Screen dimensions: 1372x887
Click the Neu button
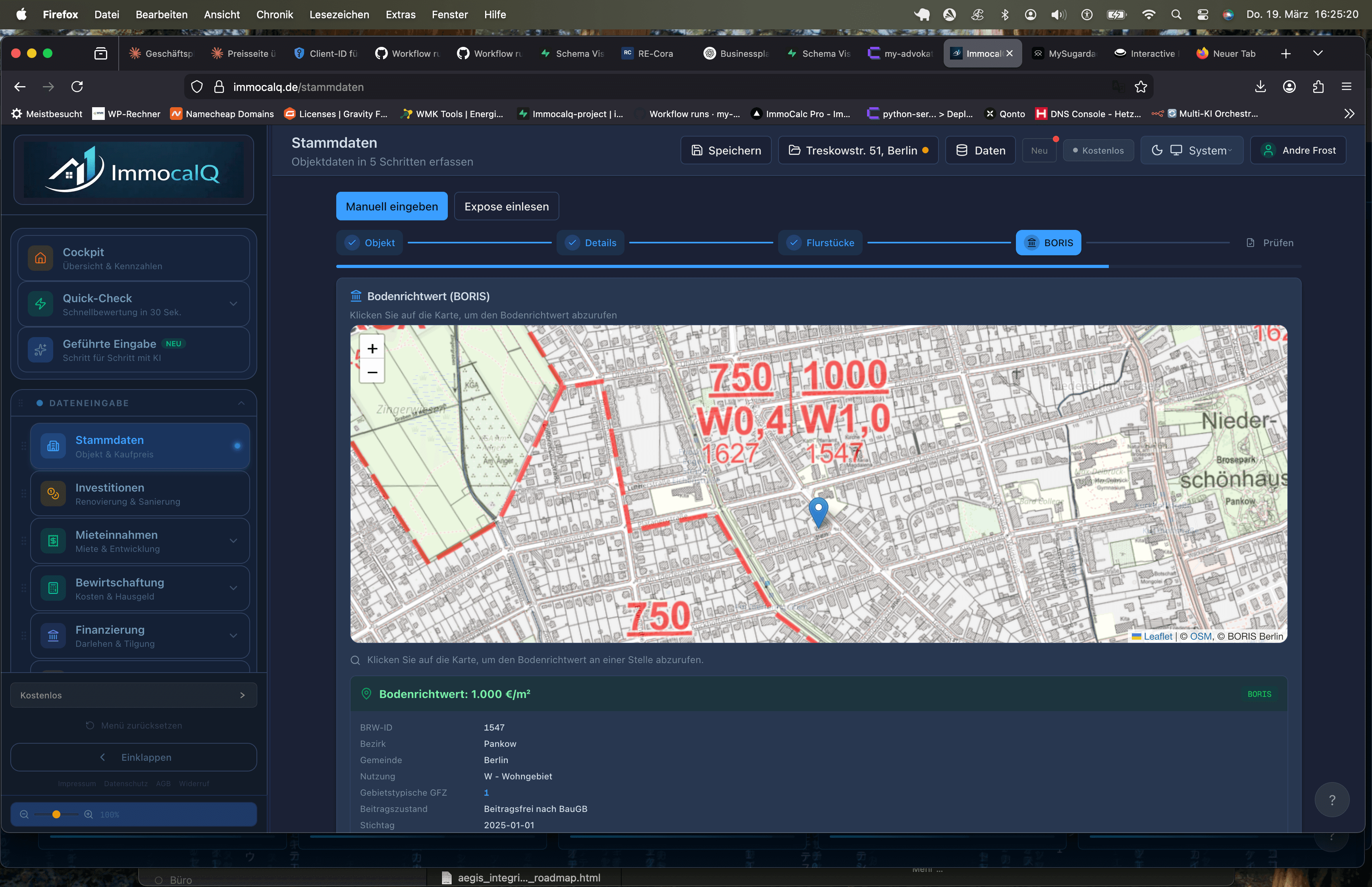coord(1039,150)
